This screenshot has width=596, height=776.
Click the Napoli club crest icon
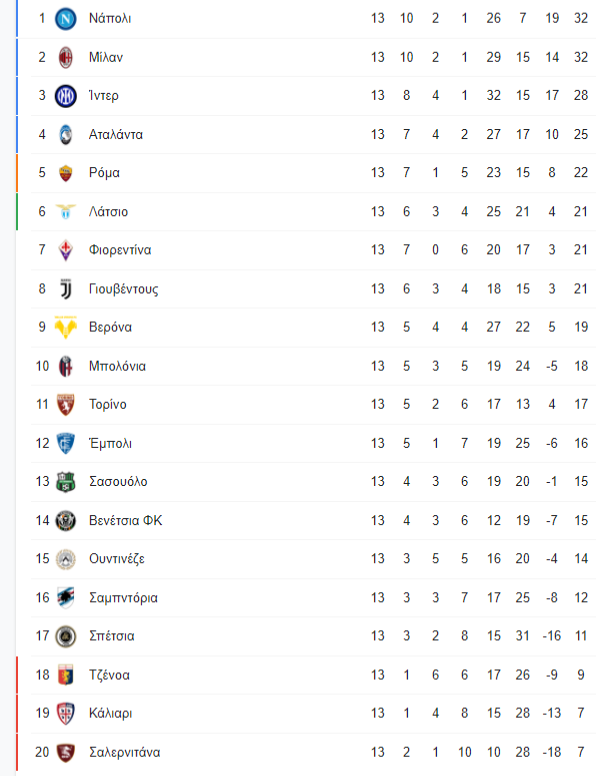pos(65,19)
